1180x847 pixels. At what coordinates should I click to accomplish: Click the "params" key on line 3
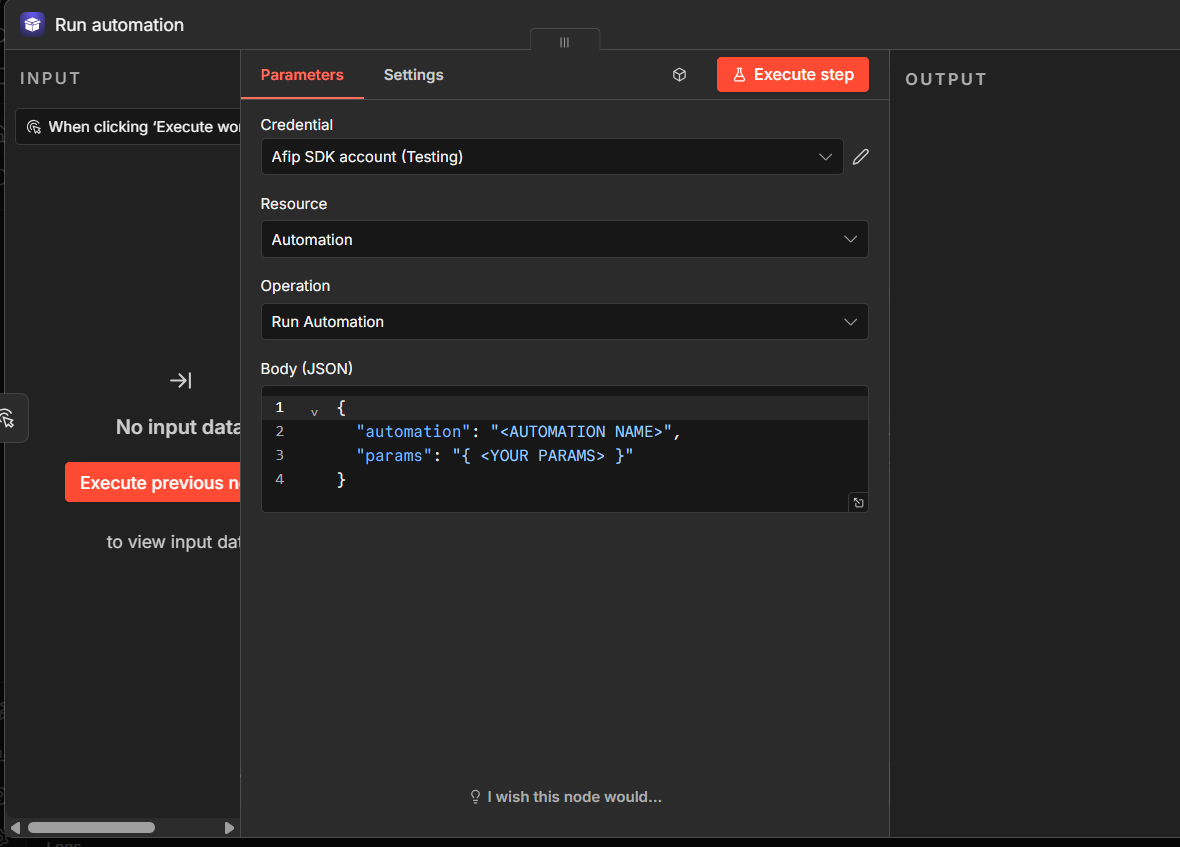coord(394,456)
